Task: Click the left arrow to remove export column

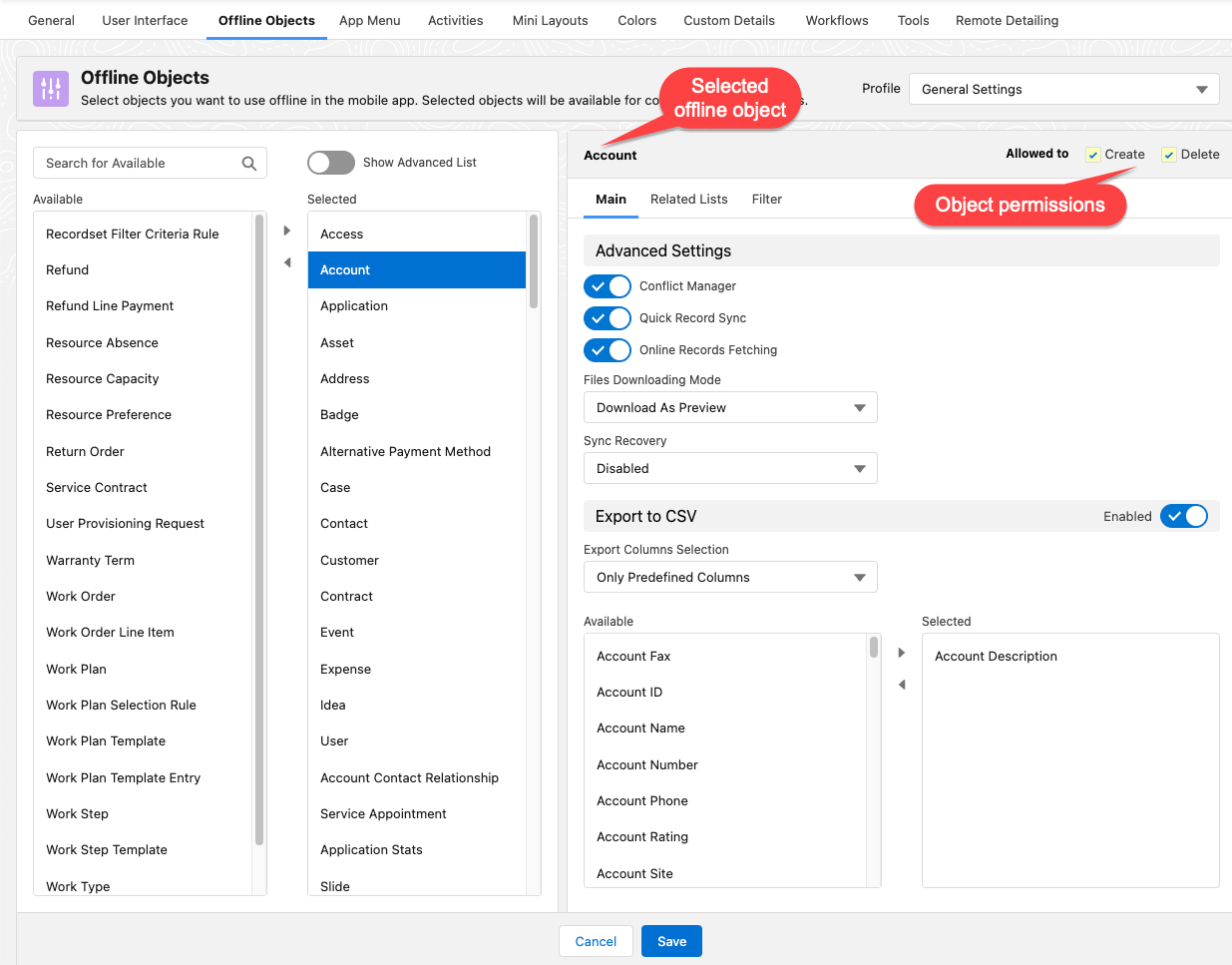Action: [901, 685]
